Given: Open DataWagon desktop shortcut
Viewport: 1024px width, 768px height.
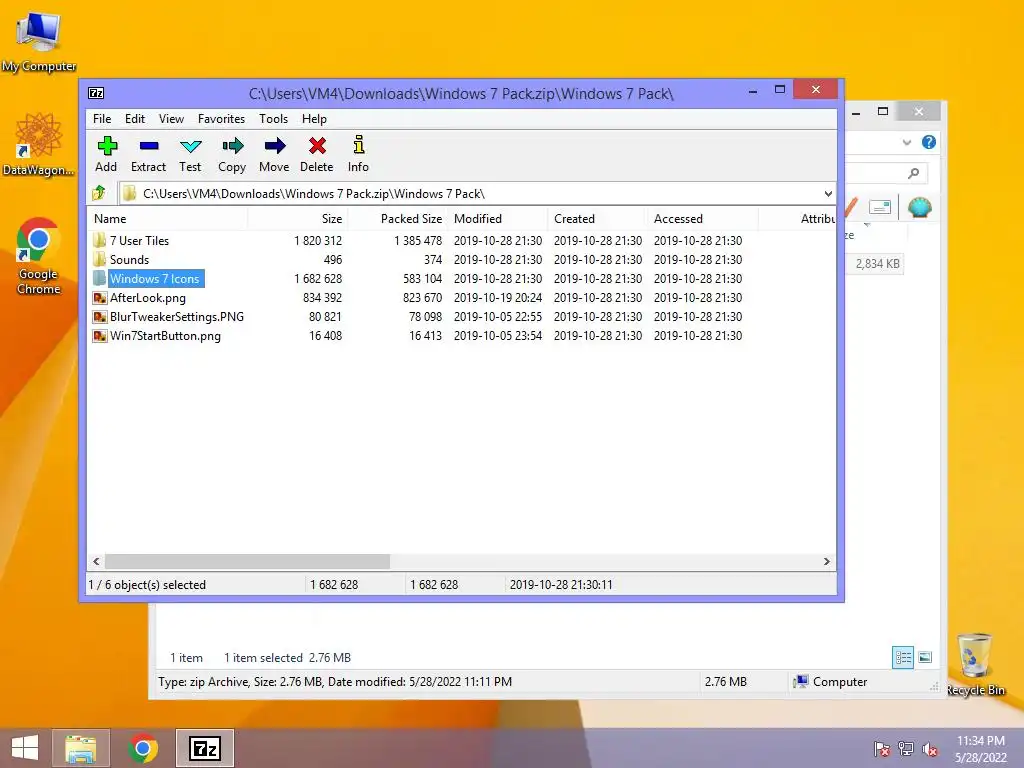Looking at the screenshot, I should [39, 144].
